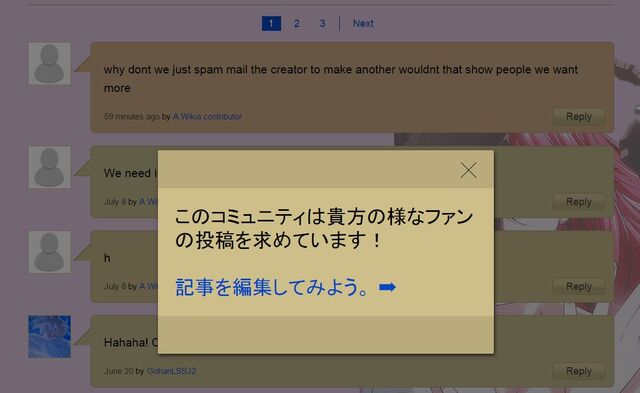Screen dimensions: 640x393
Task: Open GohanLSSJ2 user profile link
Action: point(171,371)
